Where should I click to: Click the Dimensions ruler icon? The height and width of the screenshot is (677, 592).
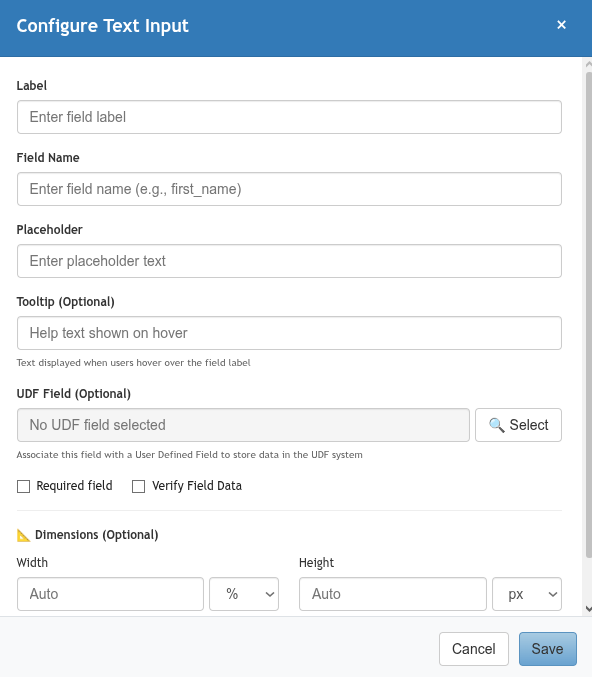click(x=23, y=535)
